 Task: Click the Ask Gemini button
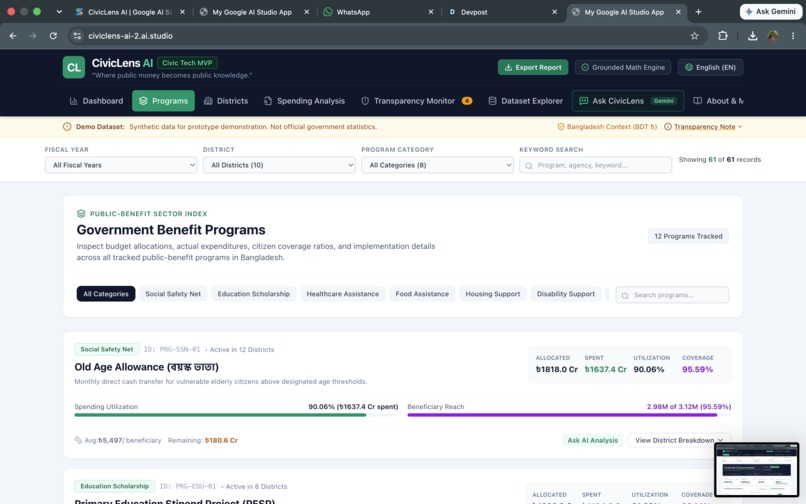pos(771,11)
